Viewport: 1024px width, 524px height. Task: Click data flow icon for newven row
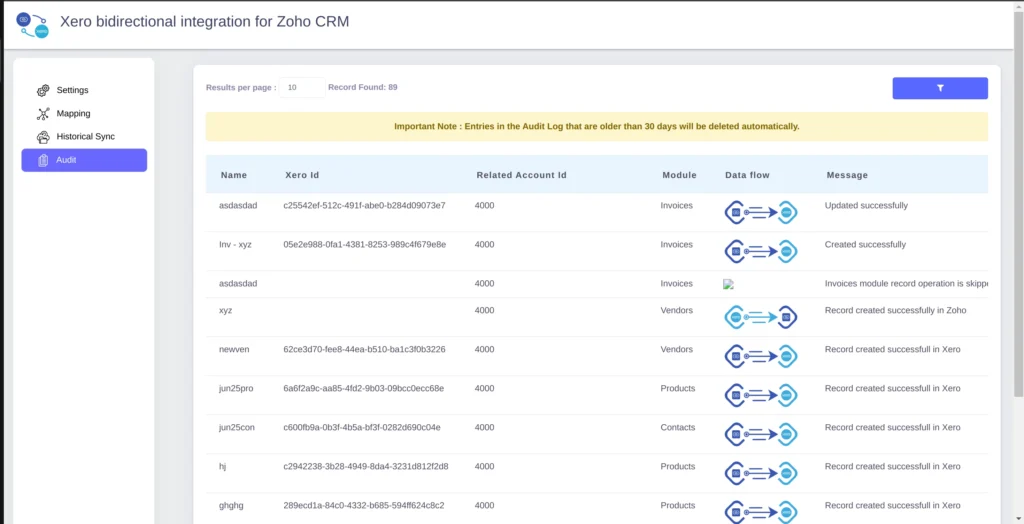point(761,356)
